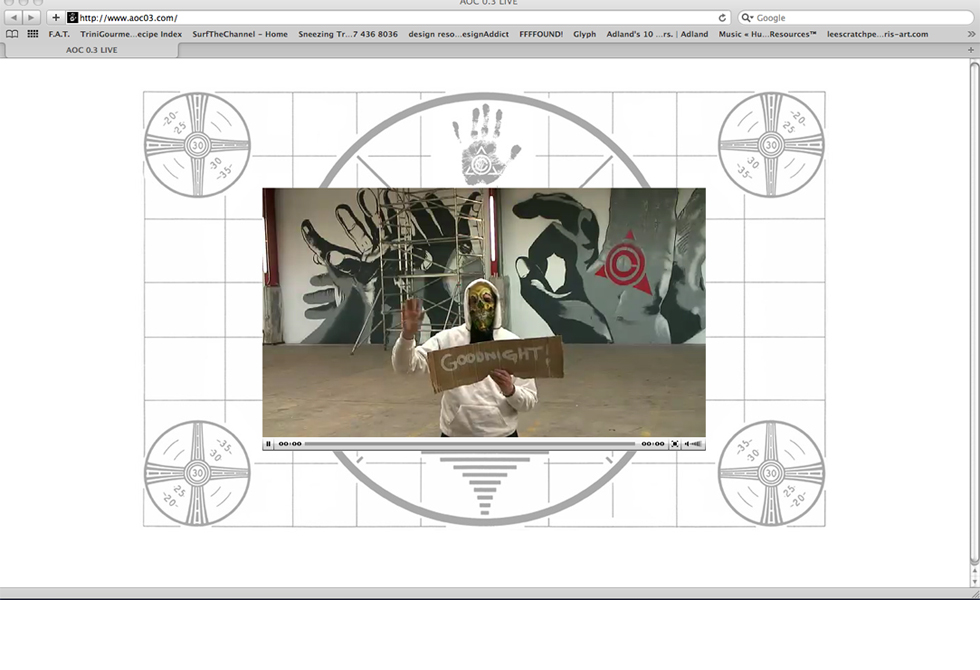Open the Sneezing Tr...7 436 8036 bookmark
This screenshot has width=980, height=670.
pyautogui.click(x=348, y=34)
